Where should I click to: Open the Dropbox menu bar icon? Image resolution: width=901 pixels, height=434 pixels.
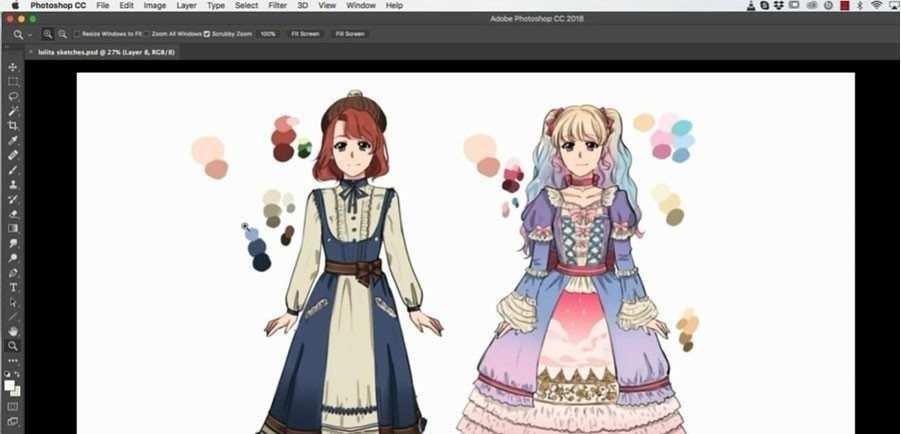[779, 6]
